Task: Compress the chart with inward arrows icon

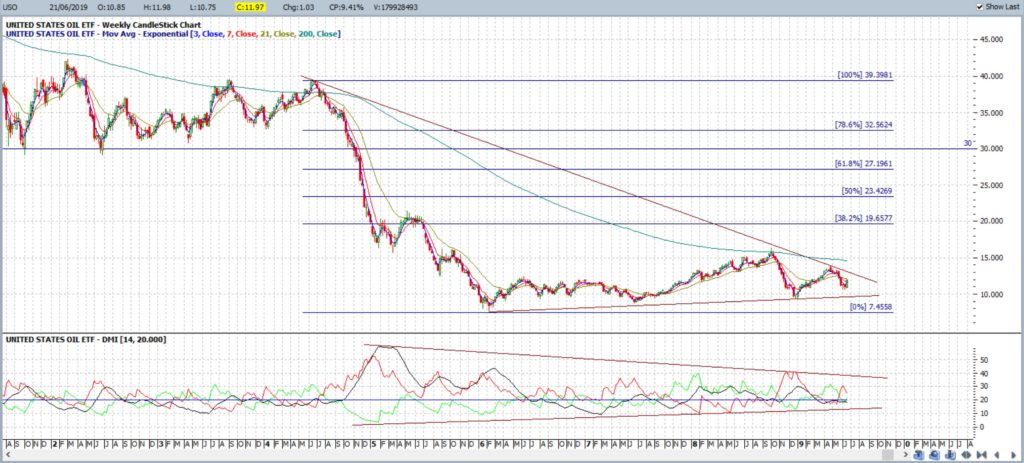Action: 982,455
